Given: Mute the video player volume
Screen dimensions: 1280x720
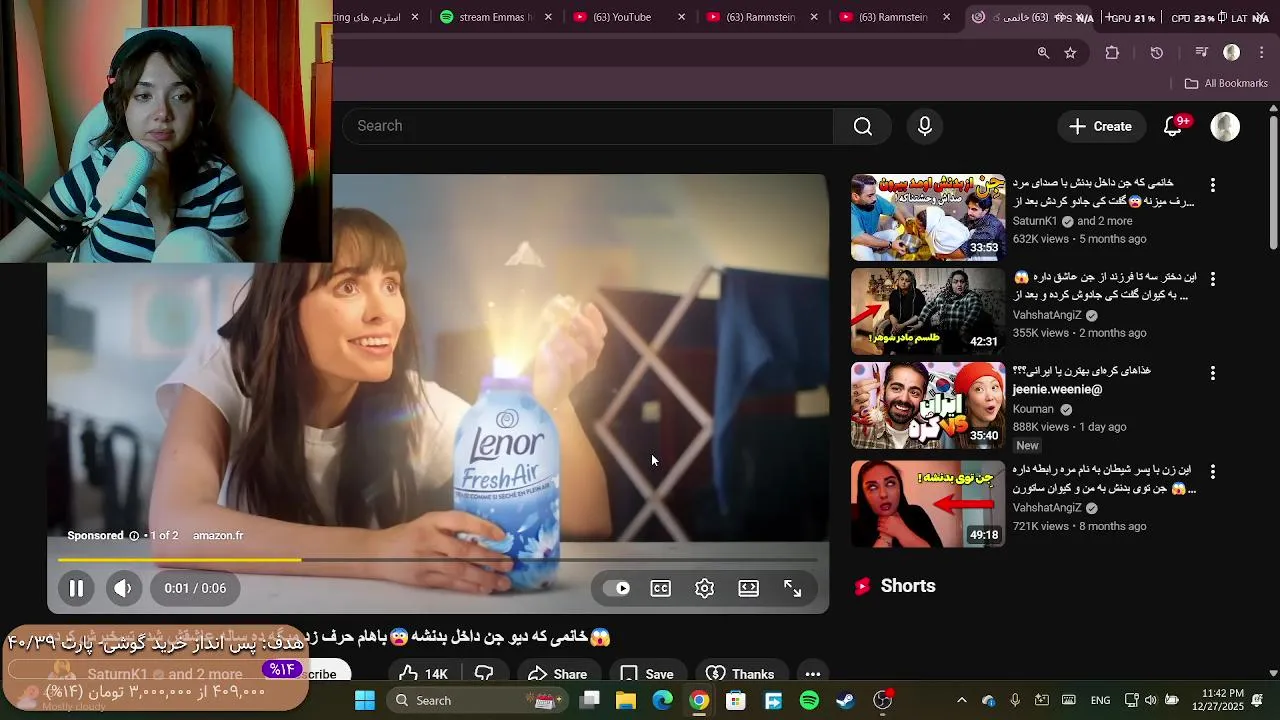Looking at the screenshot, I should tap(123, 588).
